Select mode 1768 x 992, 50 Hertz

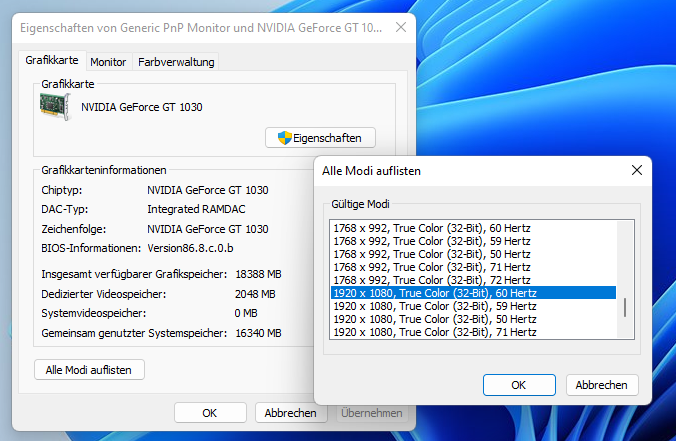click(473, 254)
